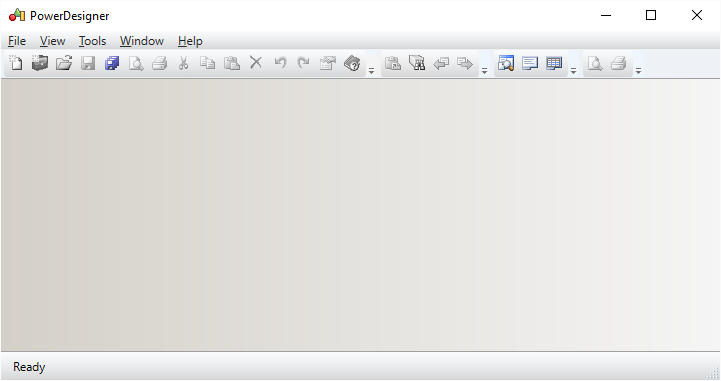Click the Context Help question-mark icon
This screenshot has width=721, height=381.
tap(352, 63)
